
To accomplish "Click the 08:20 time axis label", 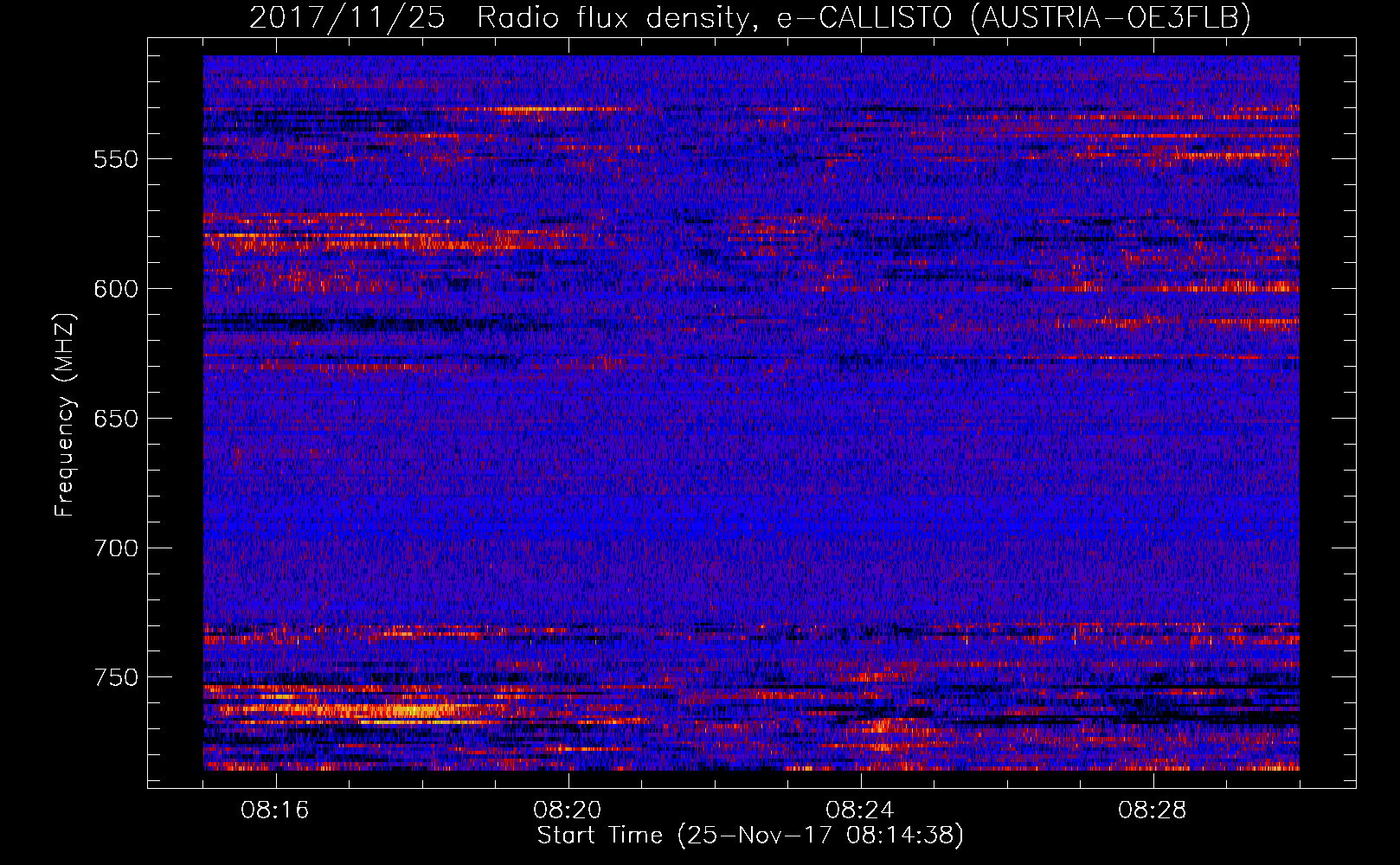I will click(x=568, y=811).
